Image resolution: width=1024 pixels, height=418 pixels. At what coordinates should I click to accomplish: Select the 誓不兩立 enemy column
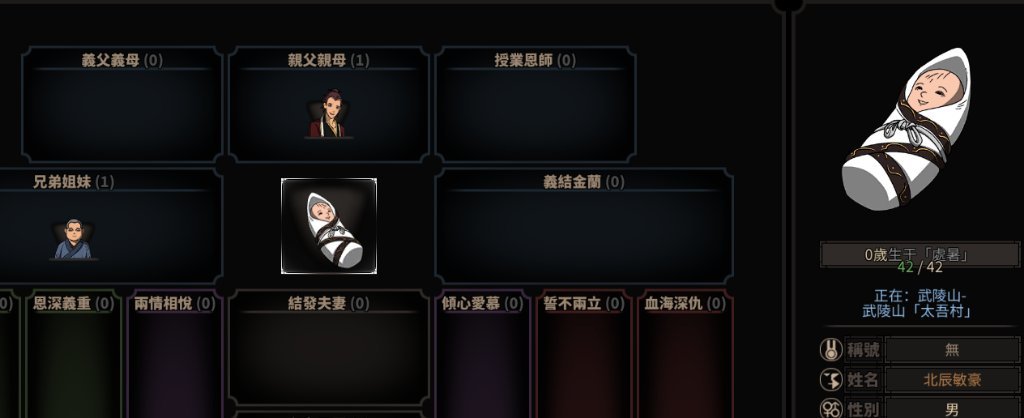pyautogui.click(x=584, y=356)
